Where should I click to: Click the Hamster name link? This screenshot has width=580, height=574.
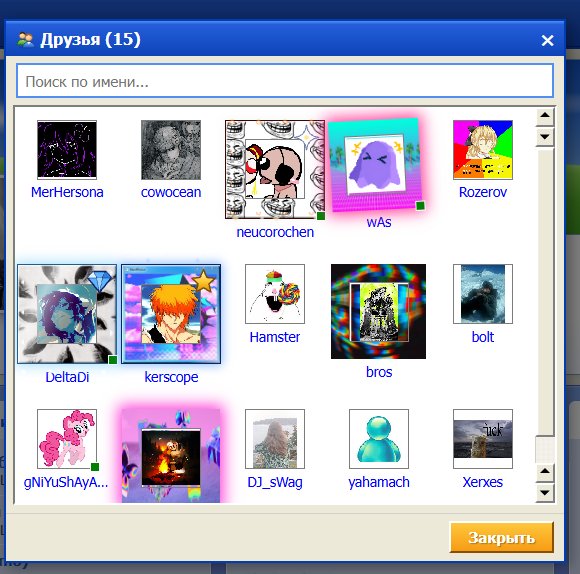pyautogui.click(x=275, y=337)
